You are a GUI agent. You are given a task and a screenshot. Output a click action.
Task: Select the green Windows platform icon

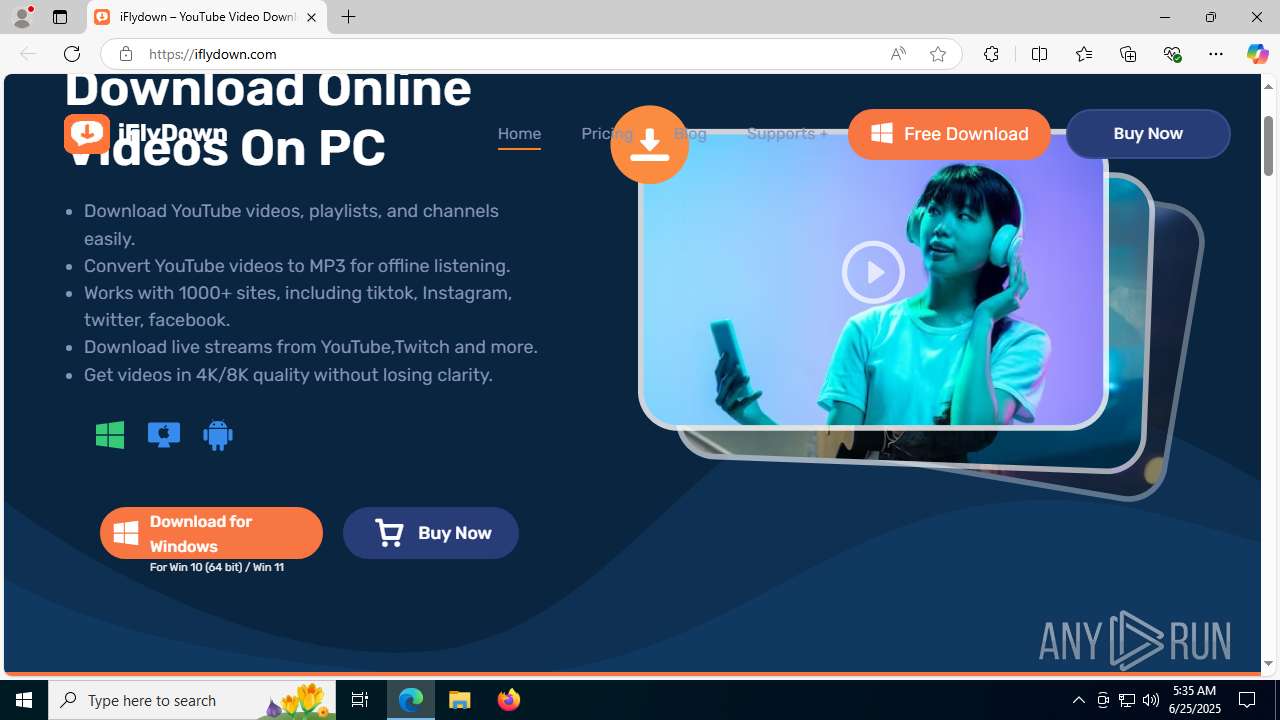pyautogui.click(x=110, y=435)
